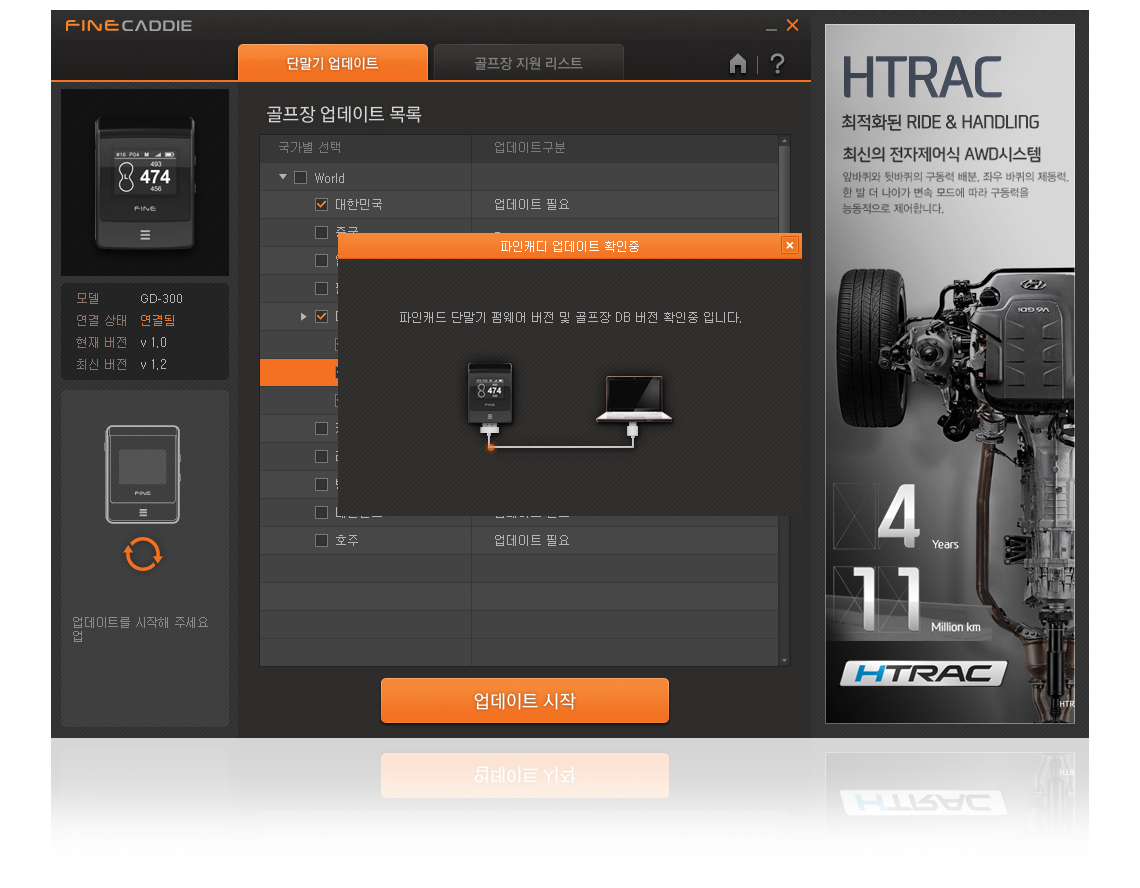Open the help question mark icon

coord(777,64)
